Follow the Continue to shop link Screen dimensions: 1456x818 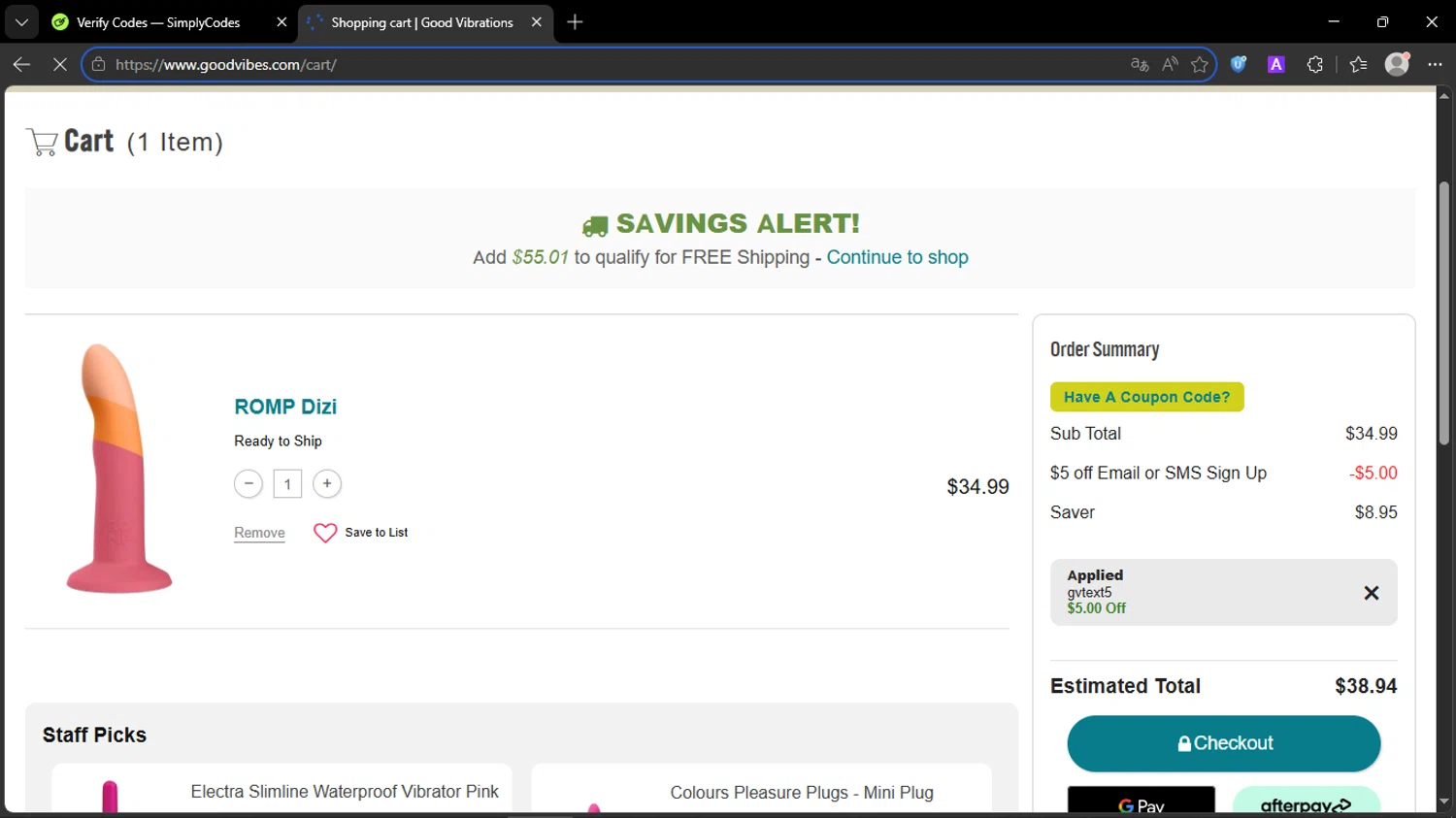pyautogui.click(x=897, y=257)
